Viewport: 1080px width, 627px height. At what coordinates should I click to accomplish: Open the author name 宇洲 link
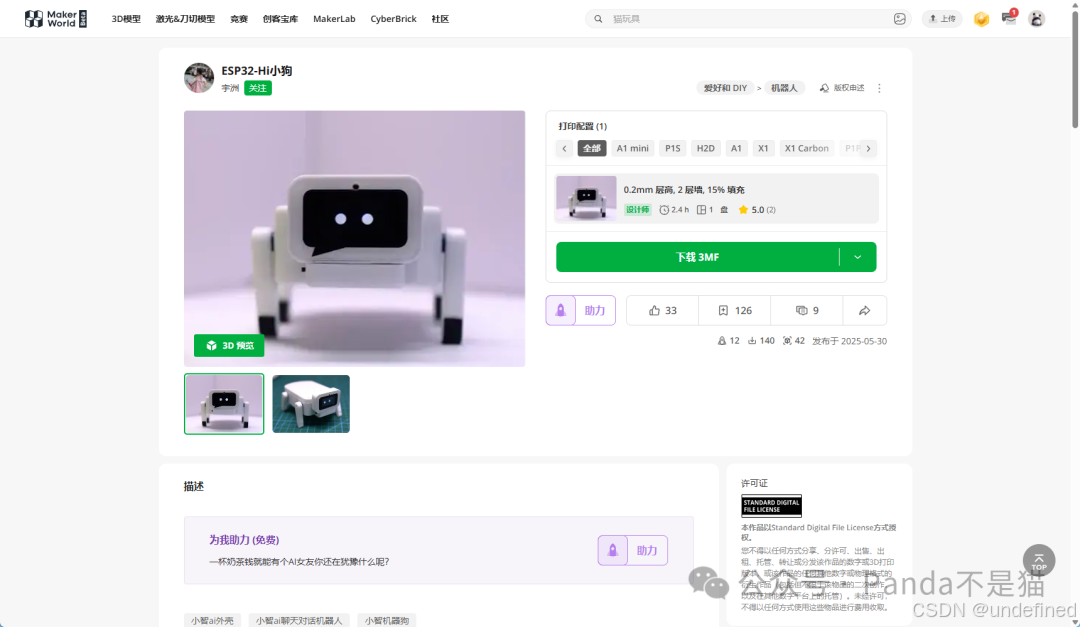[x=230, y=88]
